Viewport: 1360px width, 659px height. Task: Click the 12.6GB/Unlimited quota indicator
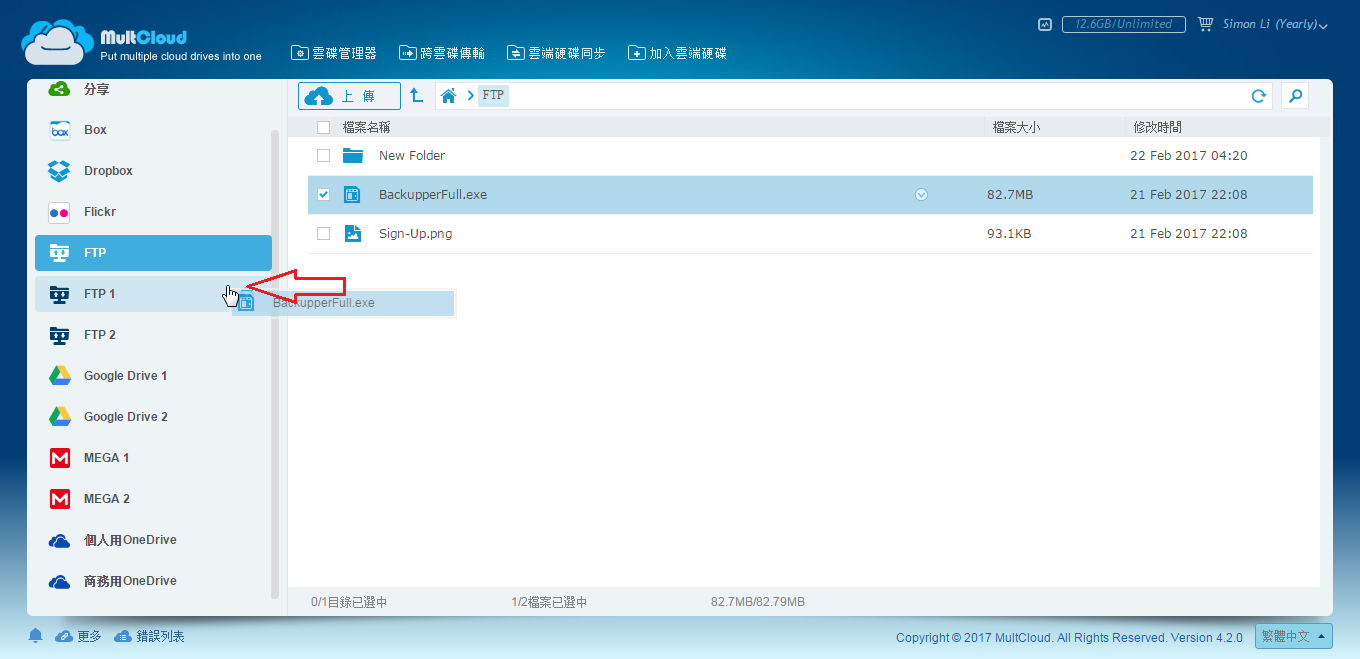pyautogui.click(x=1123, y=24)
